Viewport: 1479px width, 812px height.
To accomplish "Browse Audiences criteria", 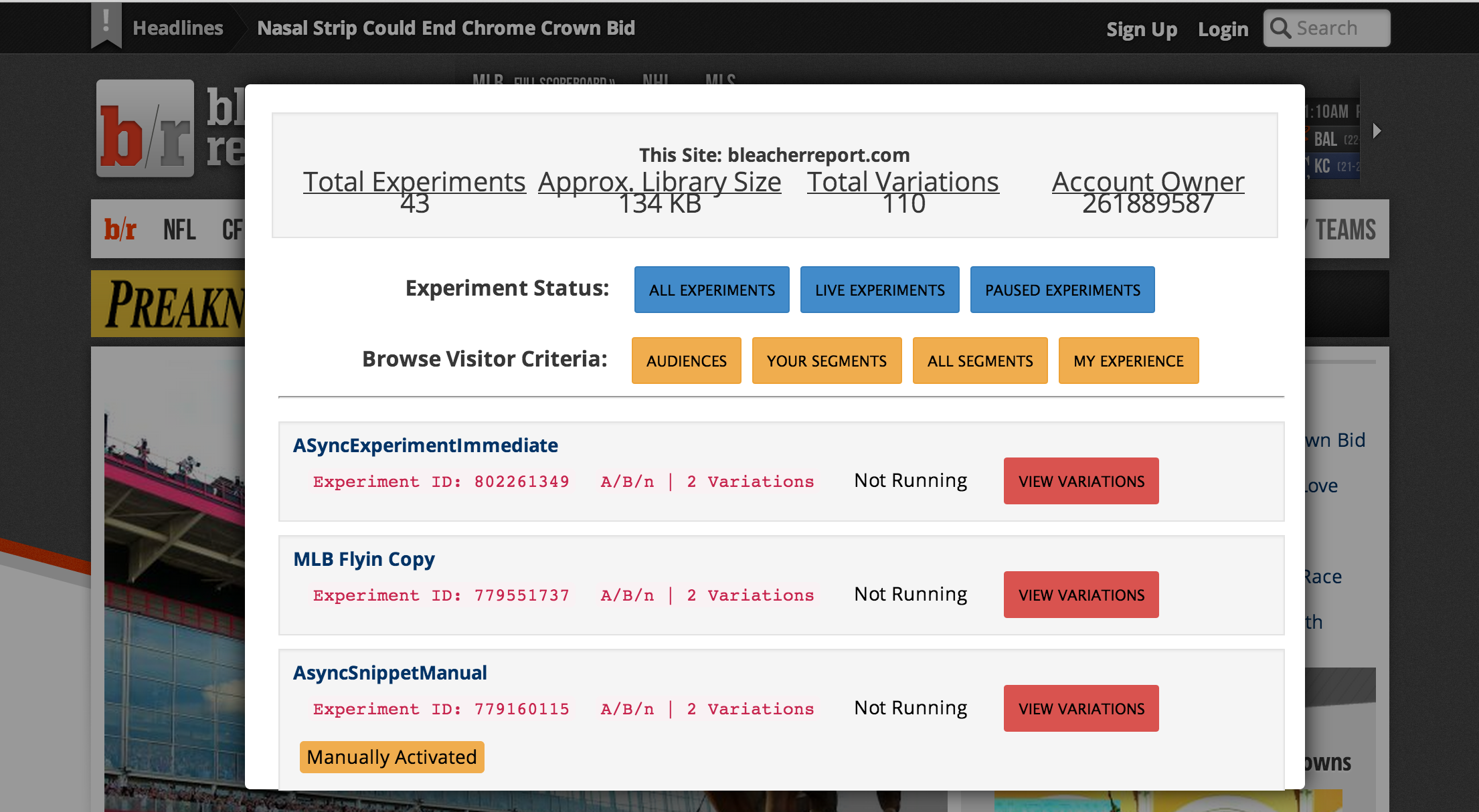I will (x=686, y=361).
